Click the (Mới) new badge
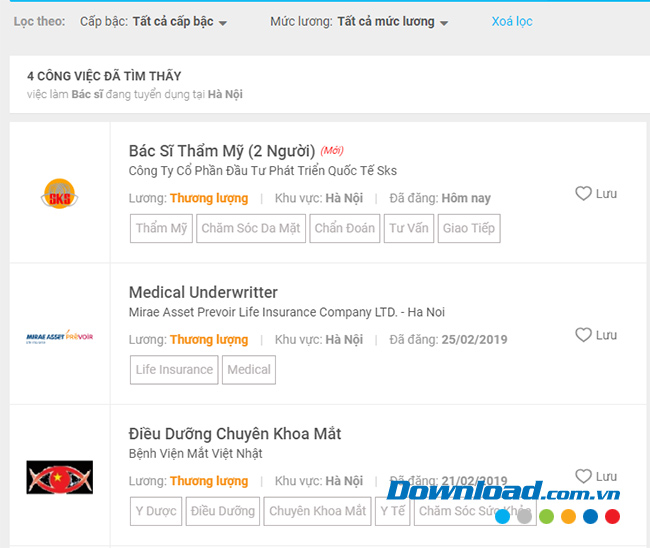The image size is (650, 548). 332,150
